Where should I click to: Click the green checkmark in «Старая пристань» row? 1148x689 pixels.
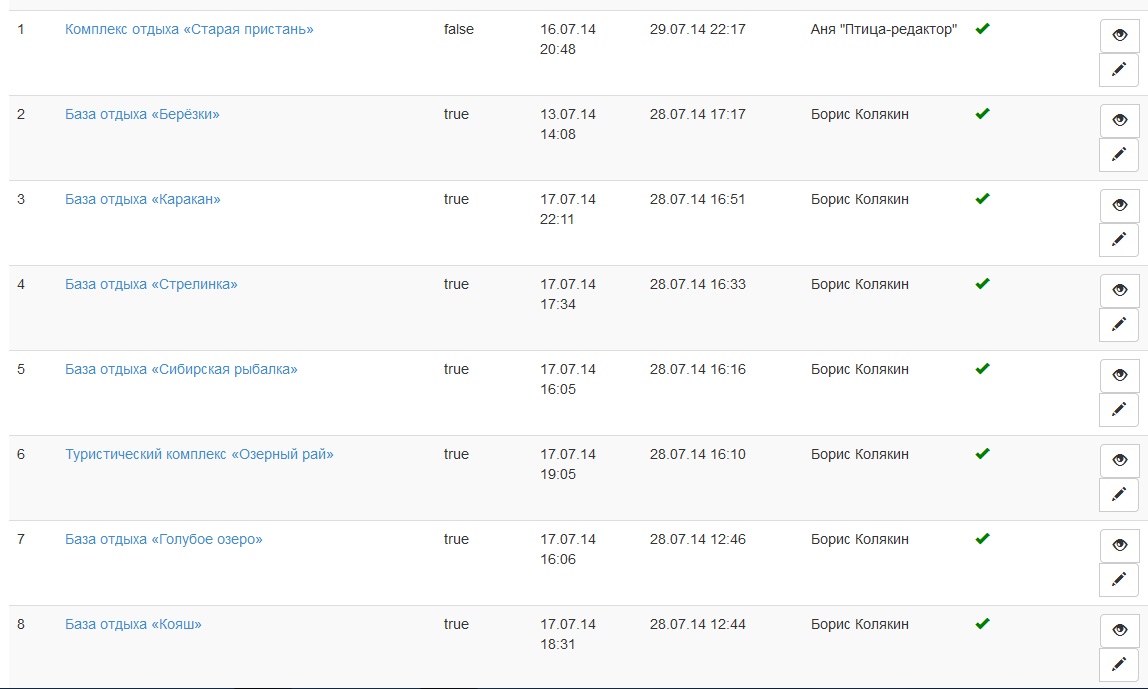(983, 29)
